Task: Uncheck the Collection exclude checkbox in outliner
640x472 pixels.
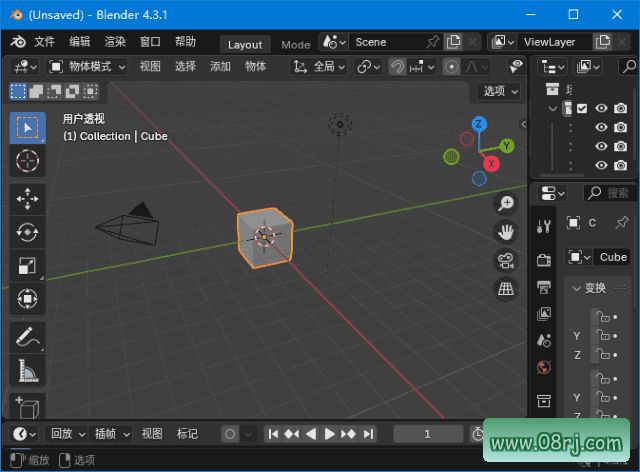Action: click(581, 109)
